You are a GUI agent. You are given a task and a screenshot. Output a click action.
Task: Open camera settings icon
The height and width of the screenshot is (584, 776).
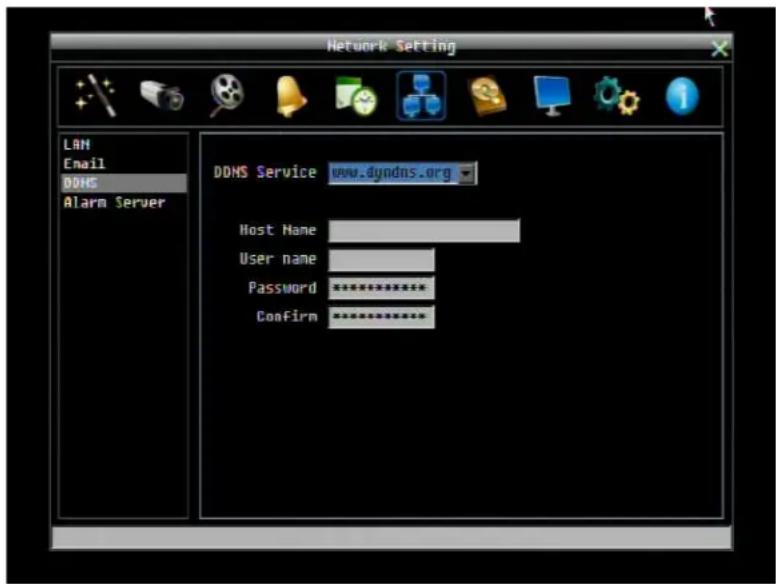pos(162,95)
